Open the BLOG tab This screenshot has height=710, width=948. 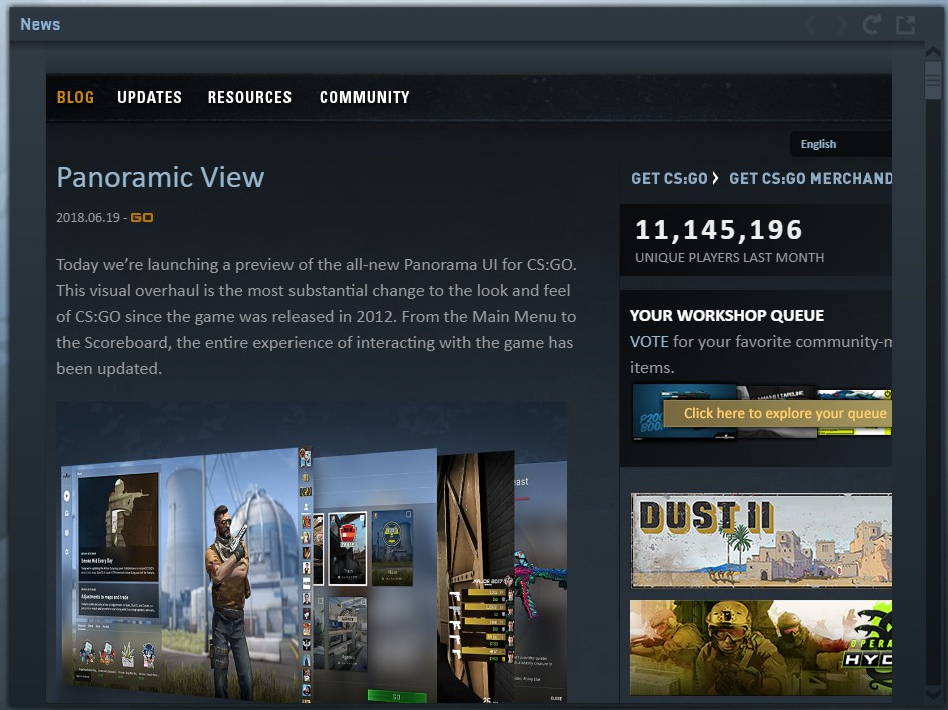(x=76, y=97)
